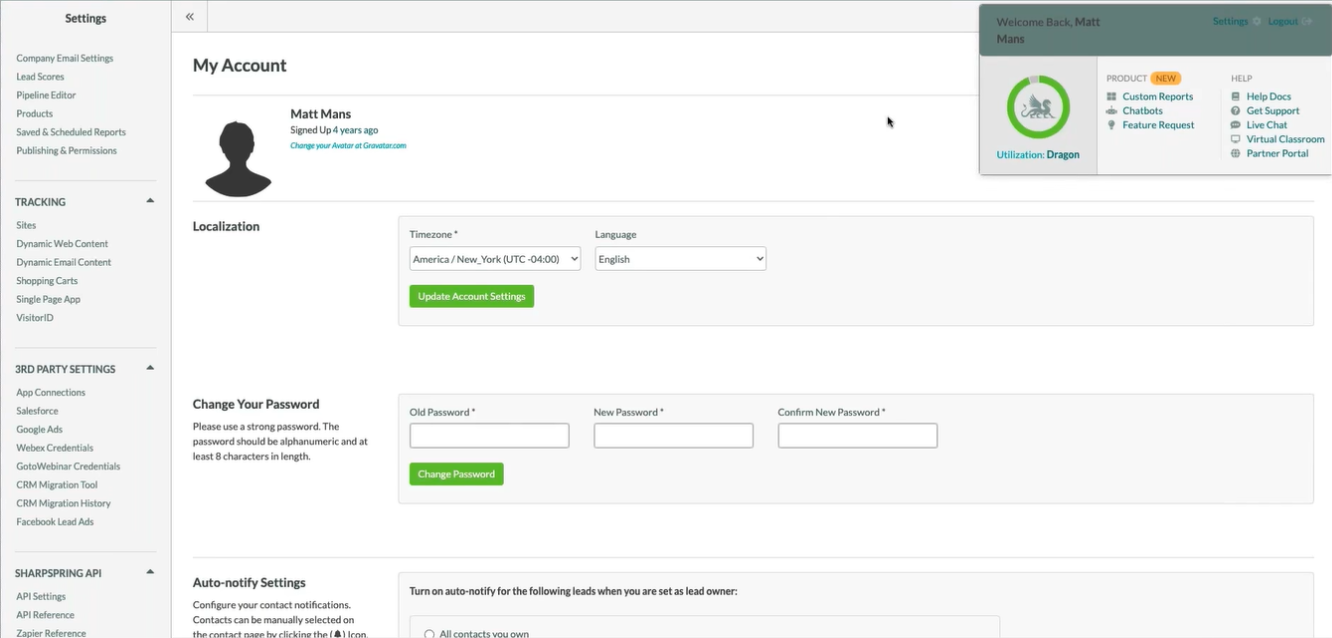Viewport: 1332px width, 638px height.
Task: Collapse the settings sidebar with double-chevron icon
Action: 190,17
